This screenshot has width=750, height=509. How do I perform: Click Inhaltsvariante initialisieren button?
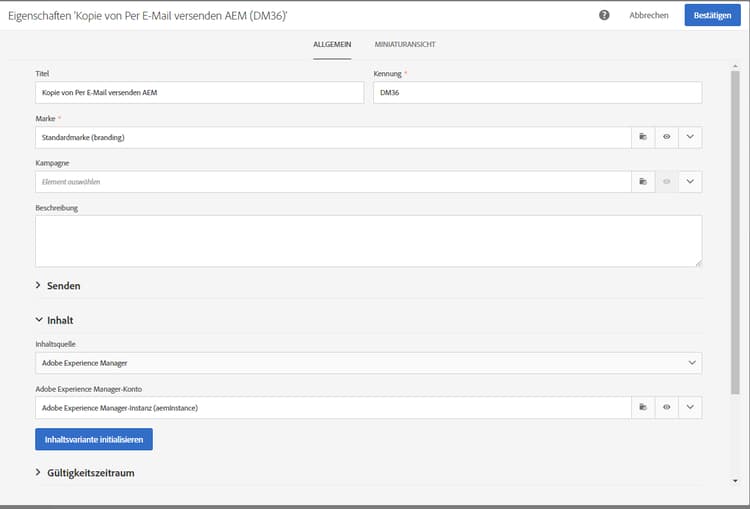pos(94,439)
